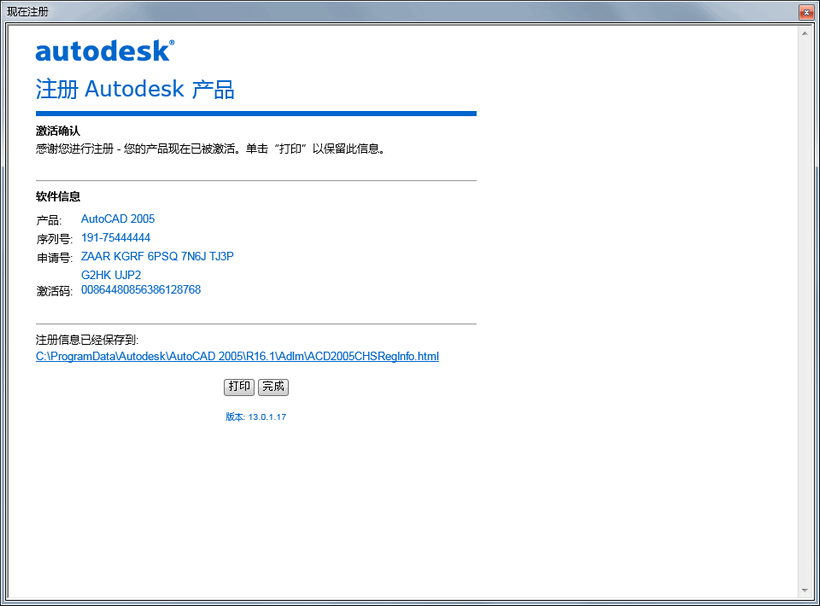This screenshot has height=606, width=820.
Task: Click the 注册 Autodesk 产品 heading
Action: (134, 89)
